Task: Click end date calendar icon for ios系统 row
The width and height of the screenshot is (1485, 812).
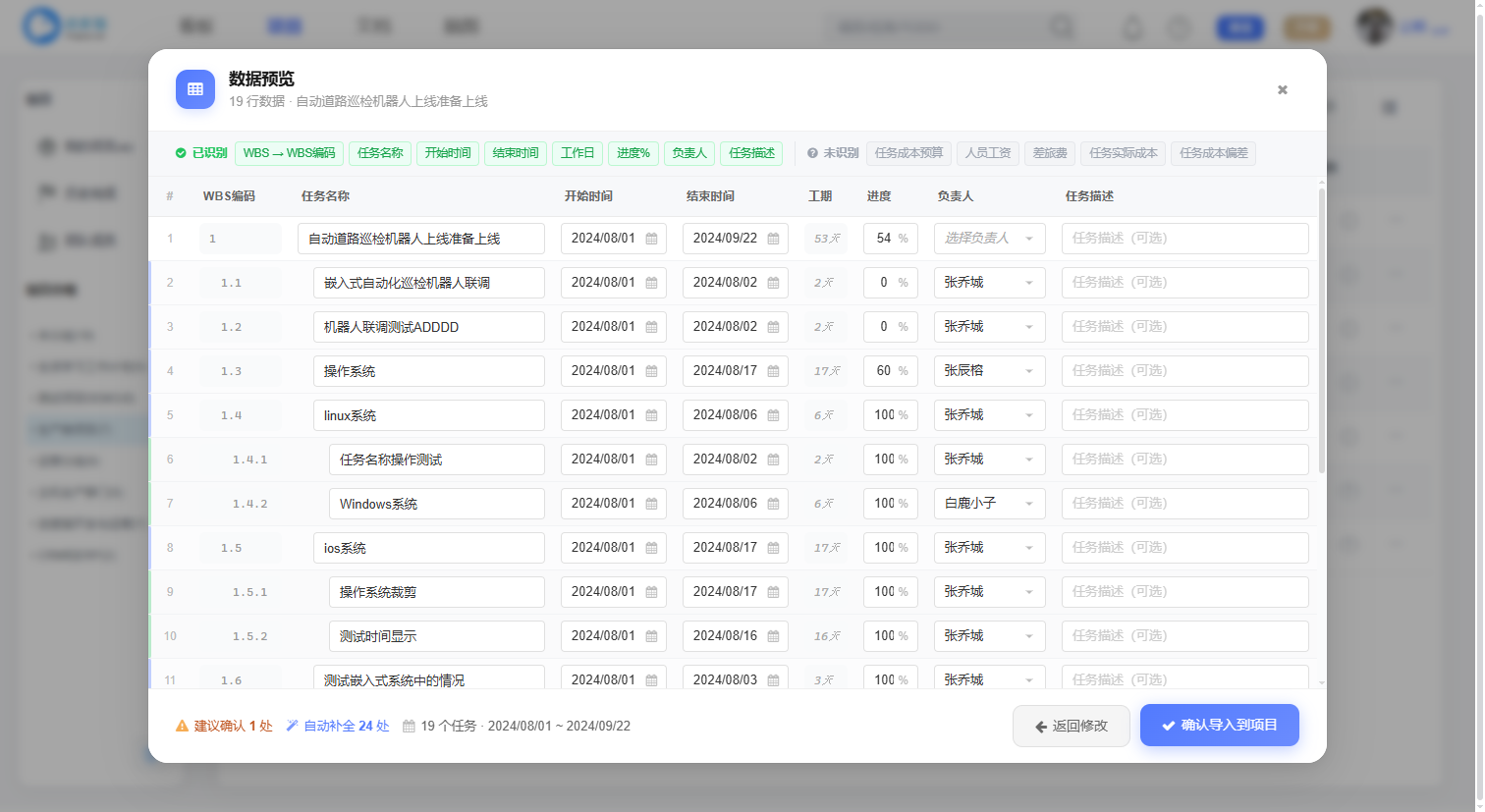Action: click(x=773, y=548)
